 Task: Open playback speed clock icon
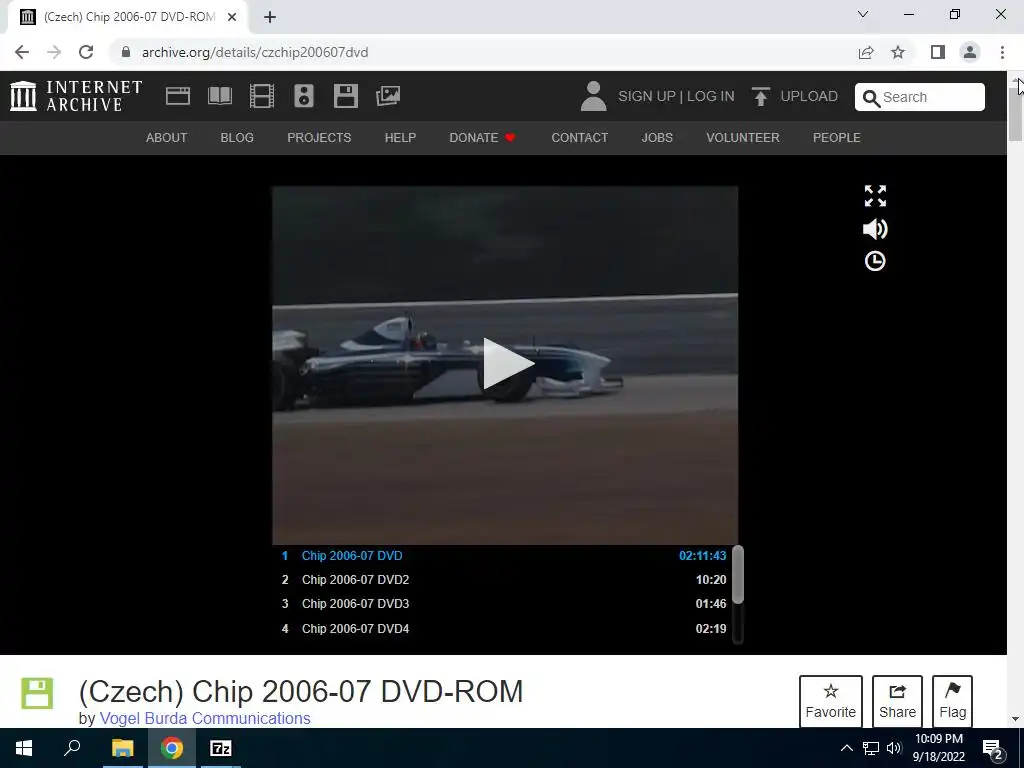point(875,261)
